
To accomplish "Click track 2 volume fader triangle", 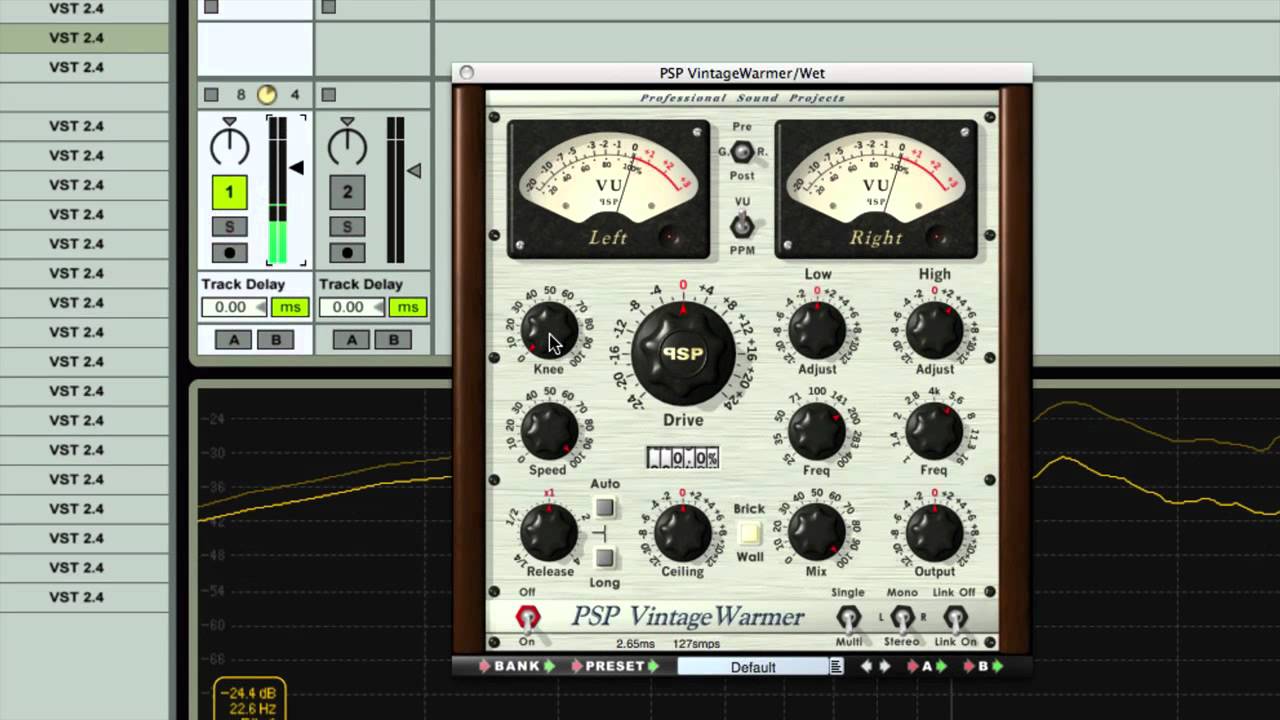I will pos(414,171).
